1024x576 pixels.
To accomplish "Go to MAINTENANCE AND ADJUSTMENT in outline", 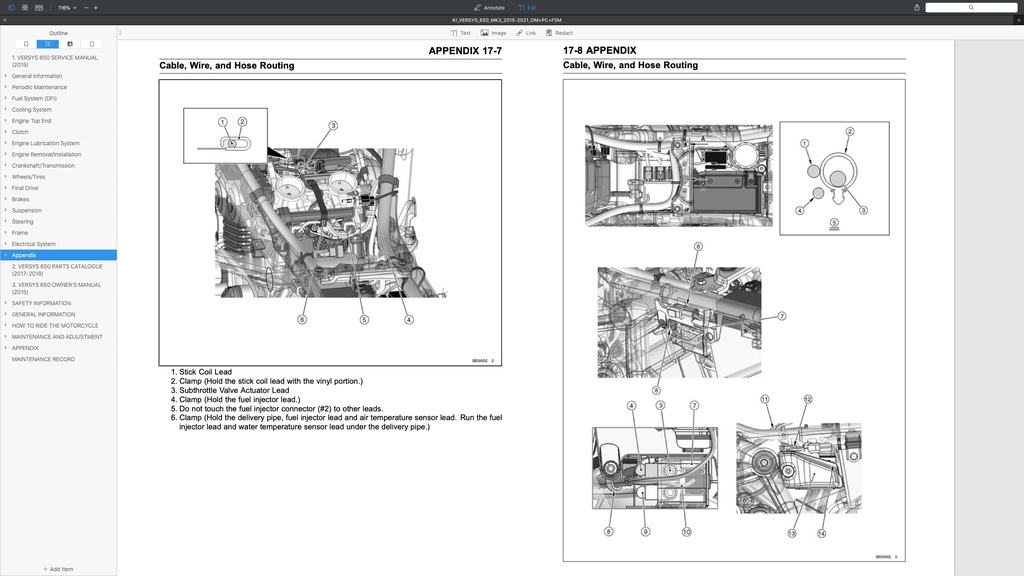I will 57,336.
